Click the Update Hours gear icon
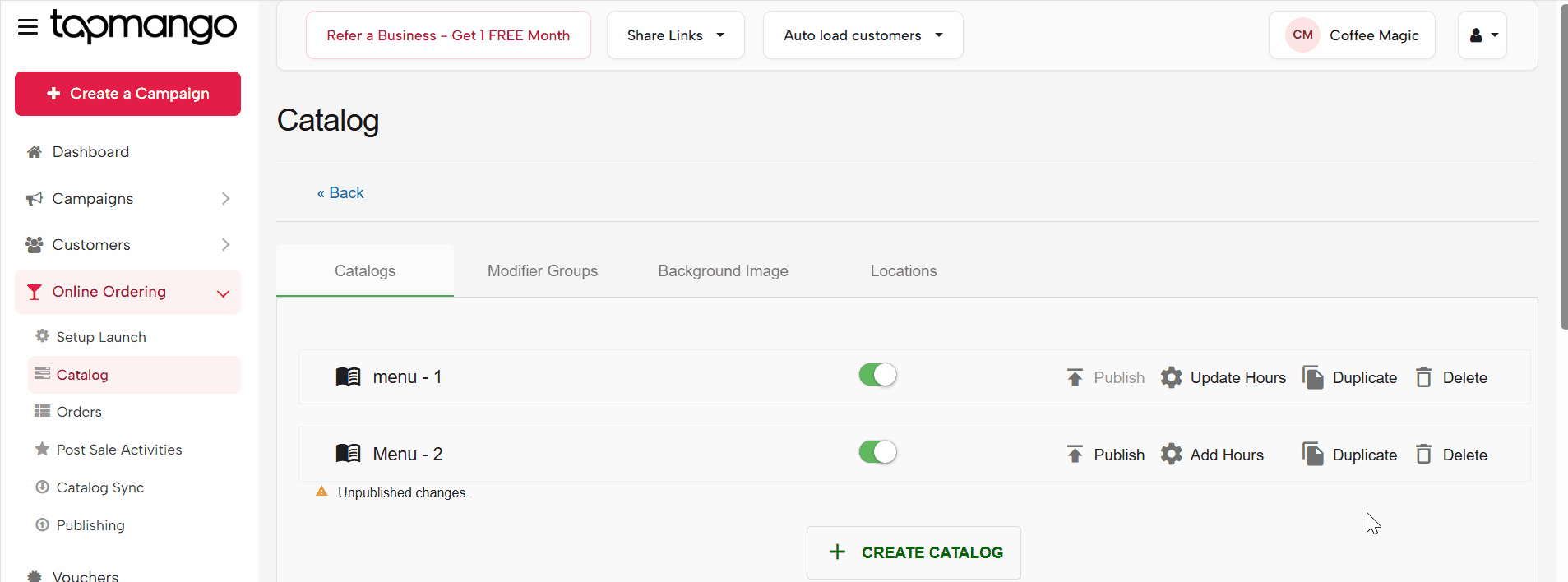 [x=1172, y=377]
